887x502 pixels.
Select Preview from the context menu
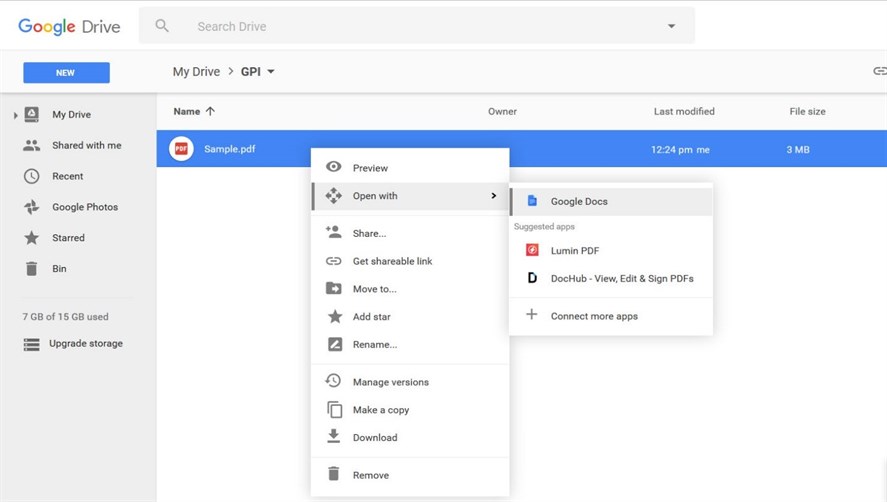pos(370,168)
